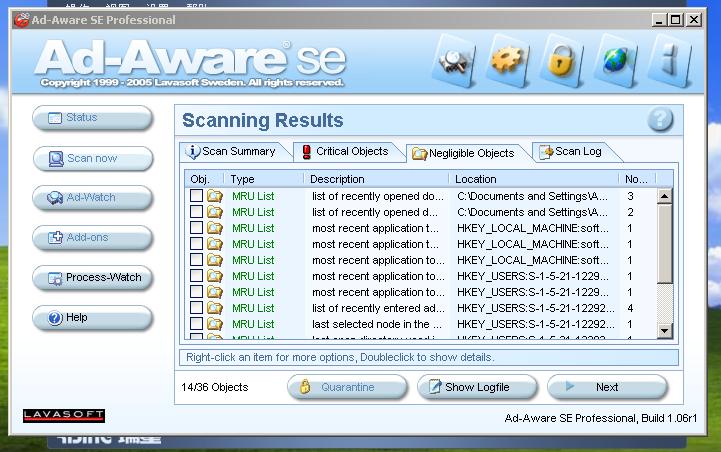Click the vertical scrollbar thumb

tap(664, 243)
